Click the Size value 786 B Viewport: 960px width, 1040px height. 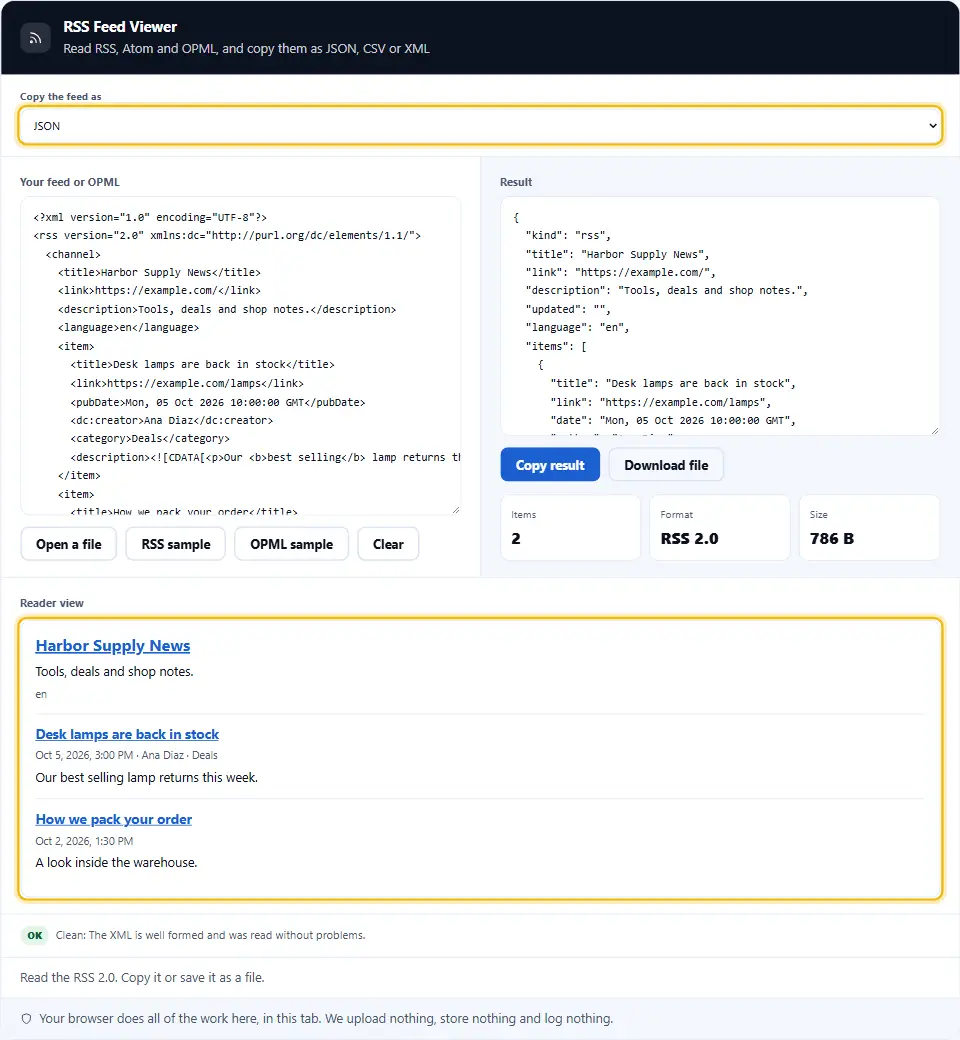coord(832,539)
